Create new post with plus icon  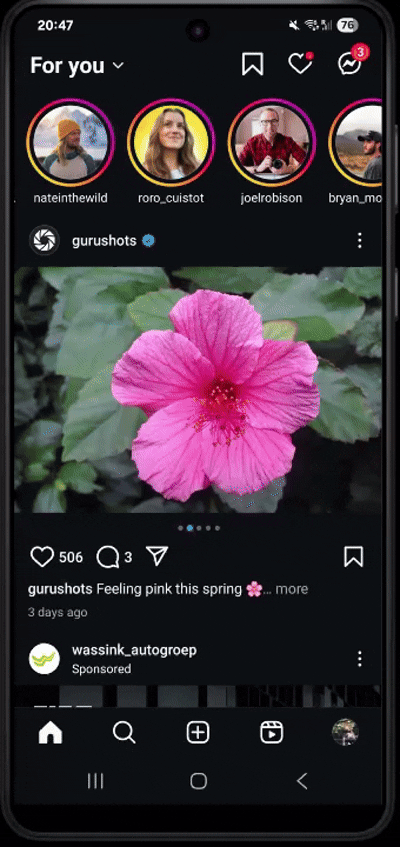pos(198,733)
